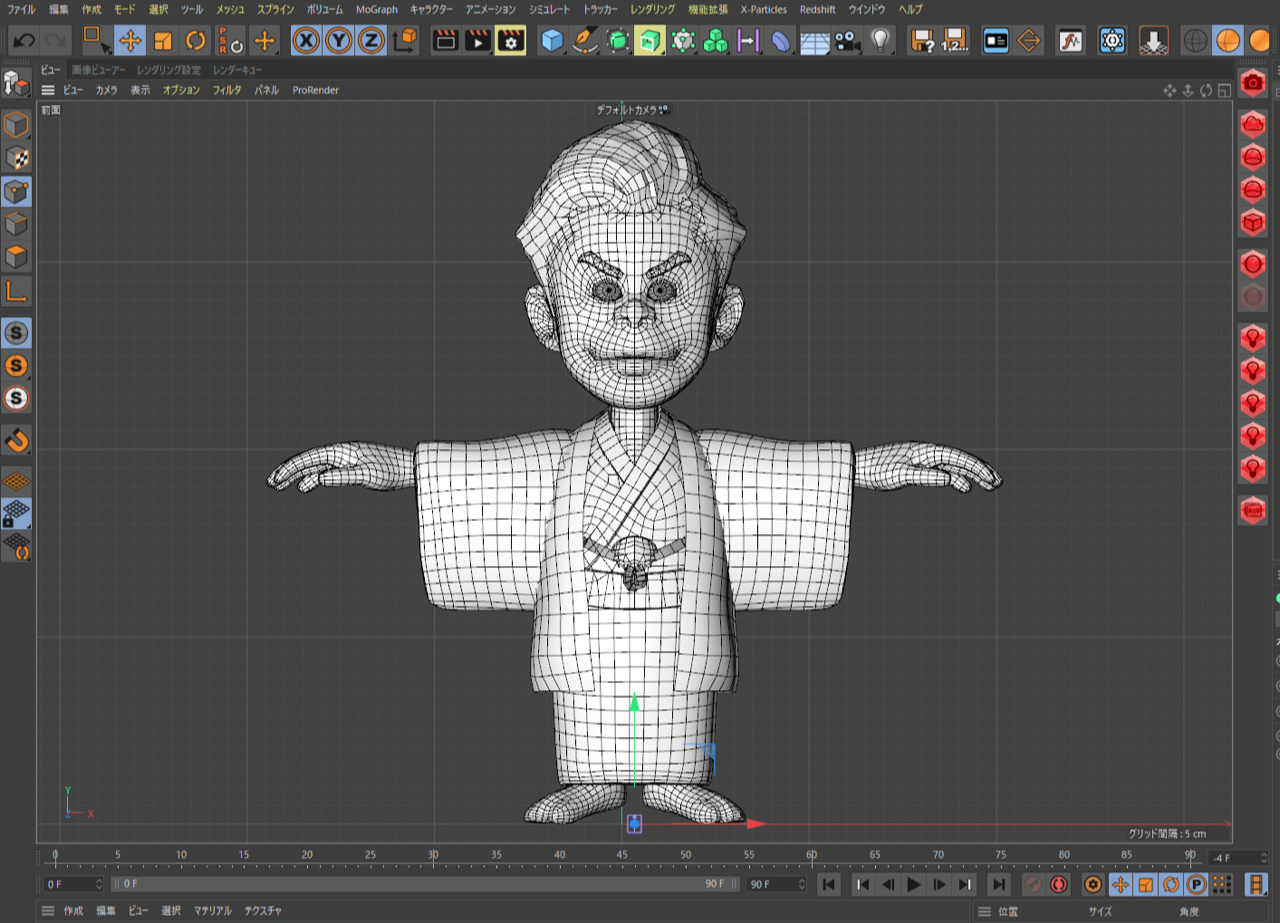Add a light using the bulb icon
The width and height of the screenshot is (1280, 923).
879,41
